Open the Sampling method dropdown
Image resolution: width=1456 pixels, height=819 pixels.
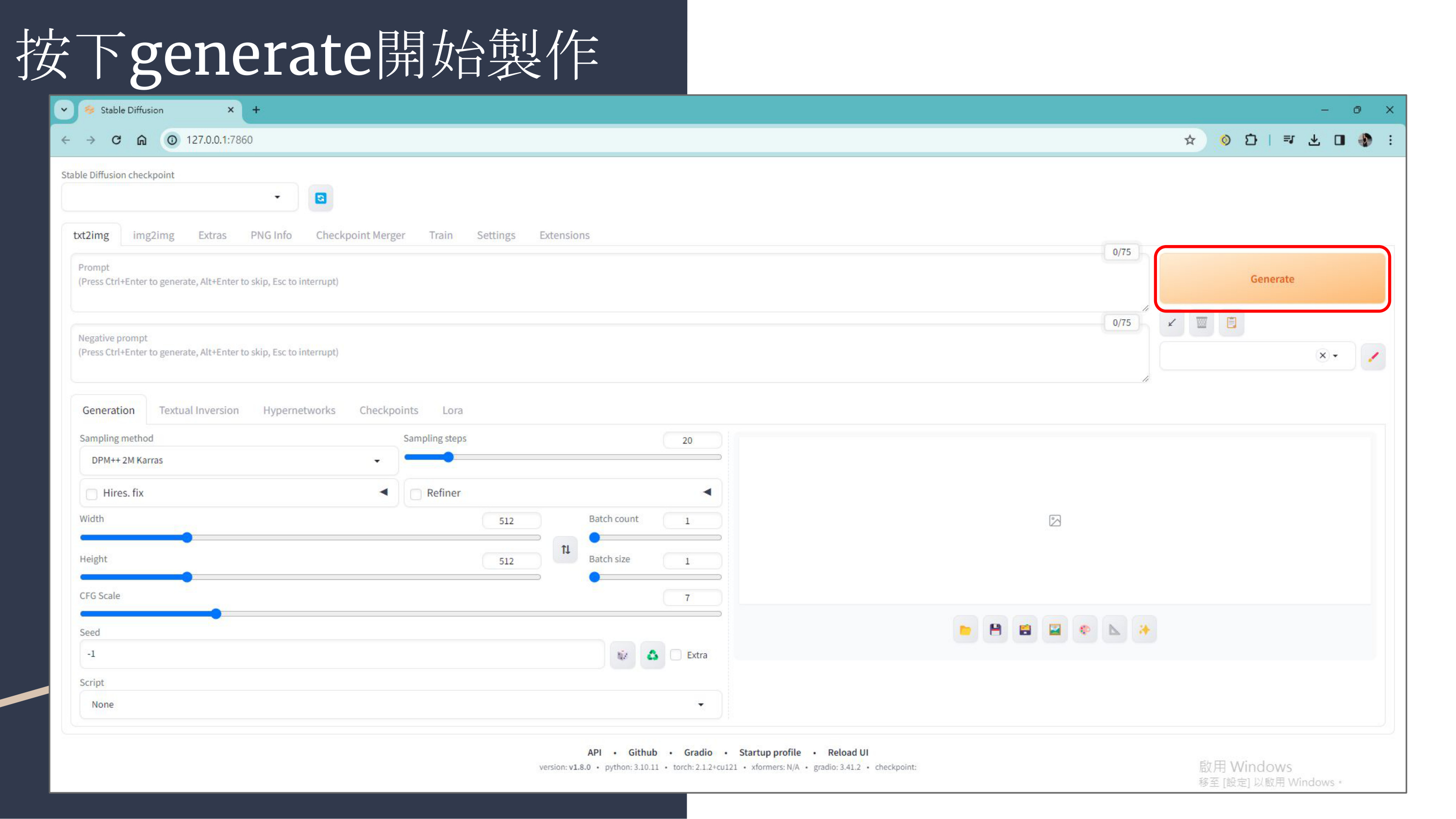(238, 460)
